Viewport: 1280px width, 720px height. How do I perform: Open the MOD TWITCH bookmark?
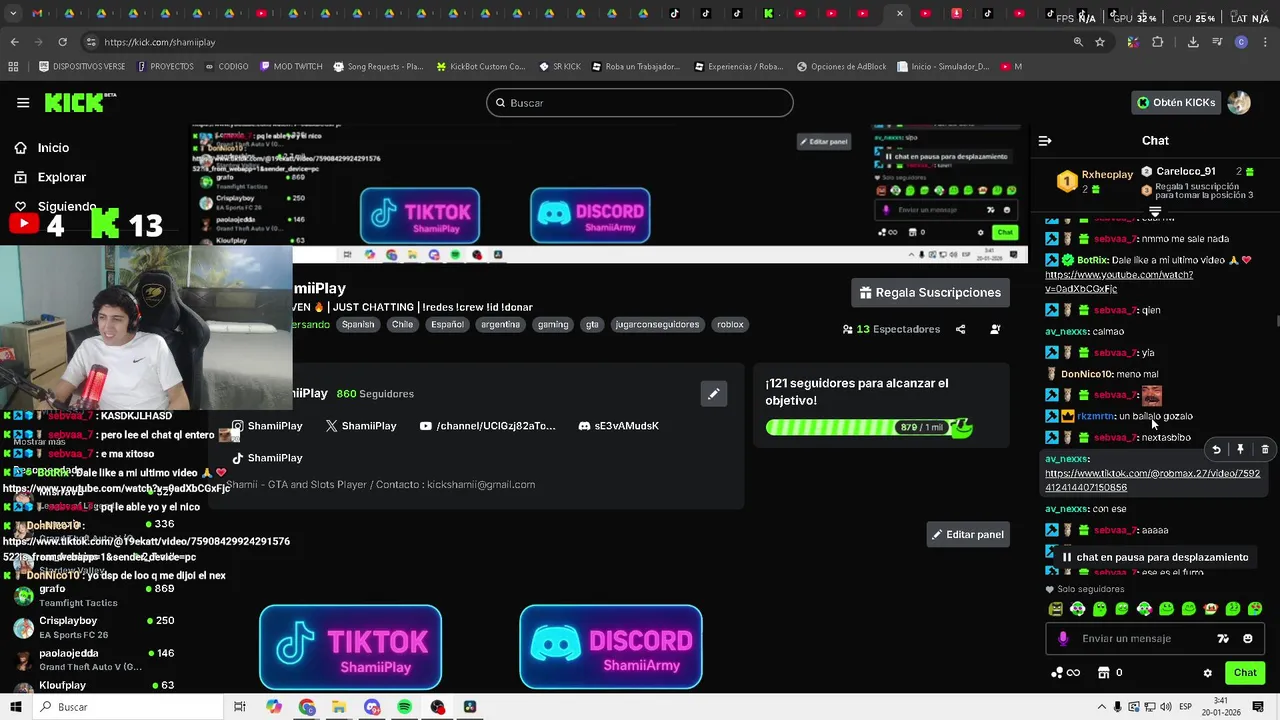tap(291, 67)
